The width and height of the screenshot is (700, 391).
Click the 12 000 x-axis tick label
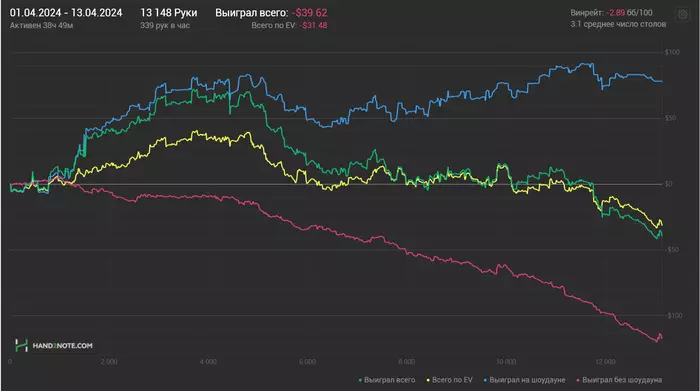pos(605,362)
